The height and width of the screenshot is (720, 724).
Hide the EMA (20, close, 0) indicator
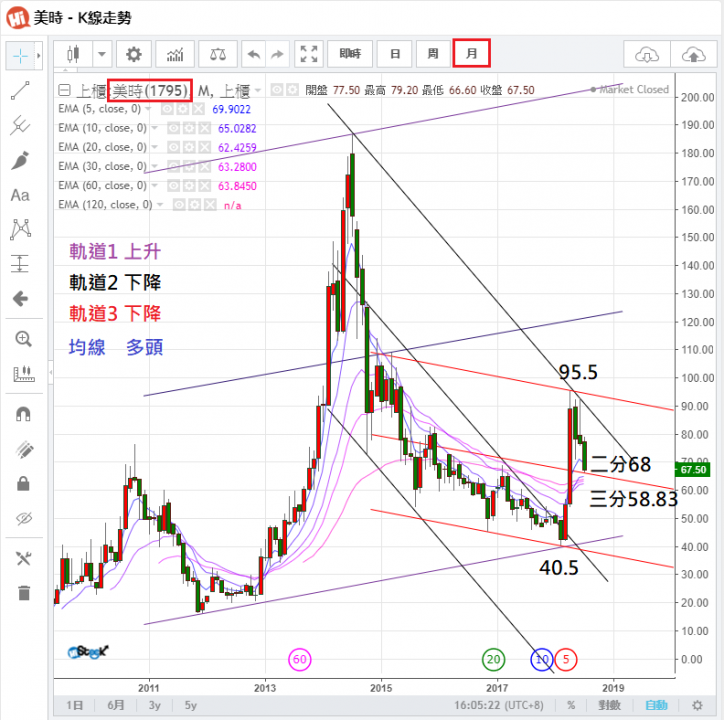pyautogui.click(x=174, y=147)
